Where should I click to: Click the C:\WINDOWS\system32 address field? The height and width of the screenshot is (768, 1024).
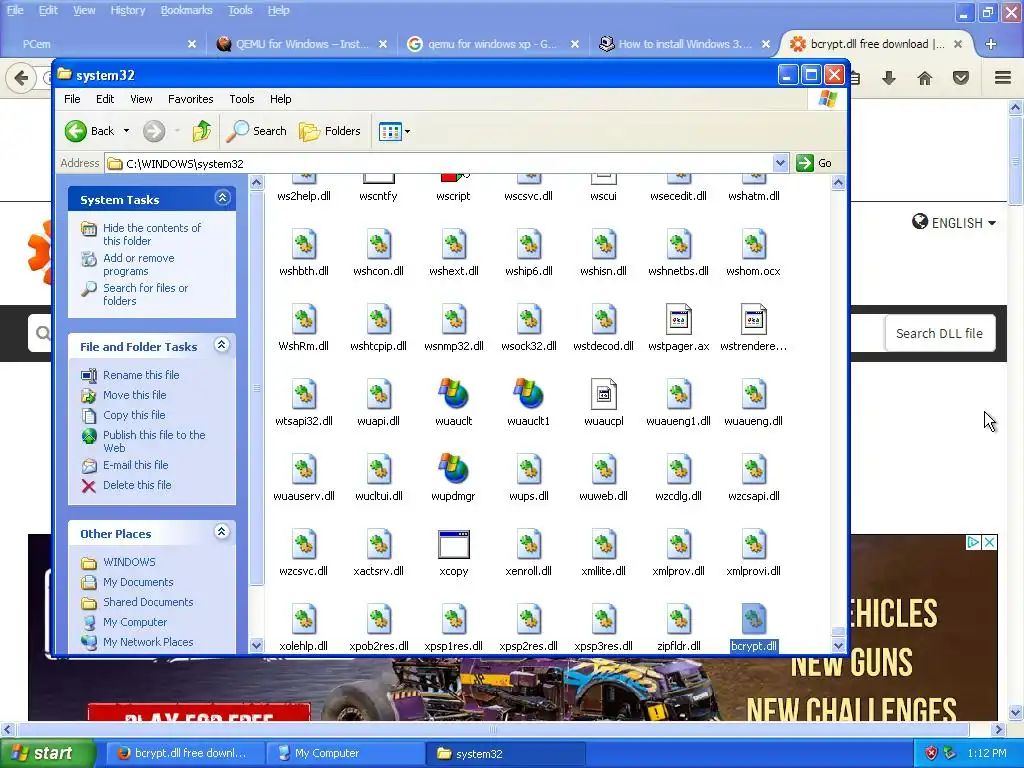(446, 163)
